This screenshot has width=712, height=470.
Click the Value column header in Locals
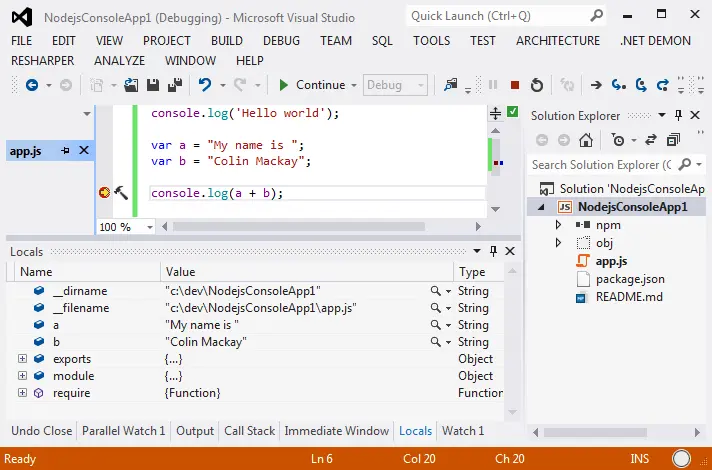[307, 272]
